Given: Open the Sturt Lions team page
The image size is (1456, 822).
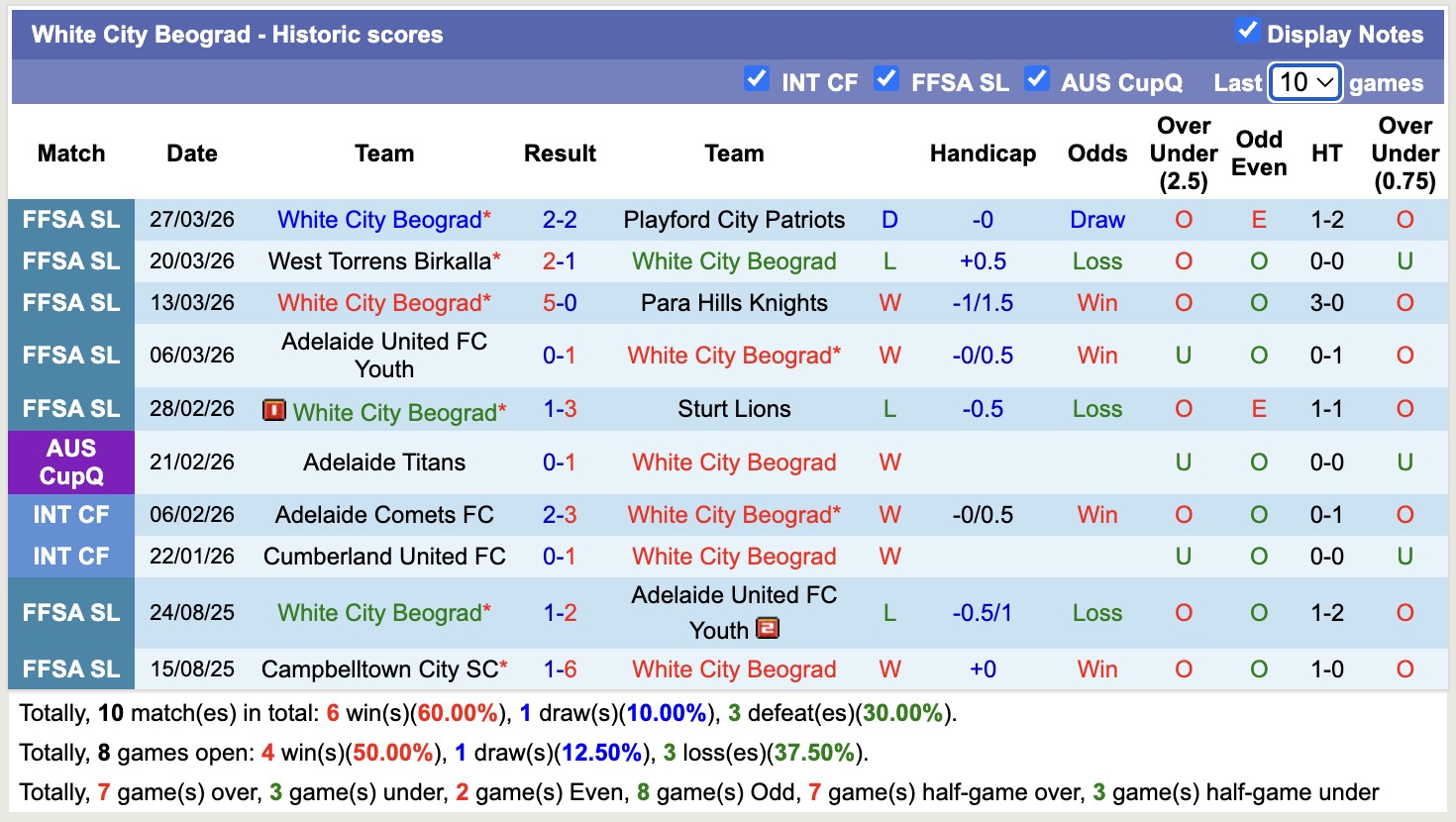Looking at the screenshot, I should coord(733,408).
